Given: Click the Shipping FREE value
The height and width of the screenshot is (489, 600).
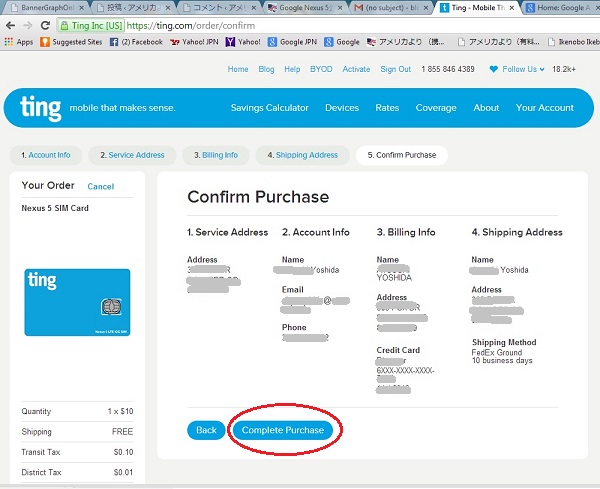Looking at the screenshot, I should [122, 432].
